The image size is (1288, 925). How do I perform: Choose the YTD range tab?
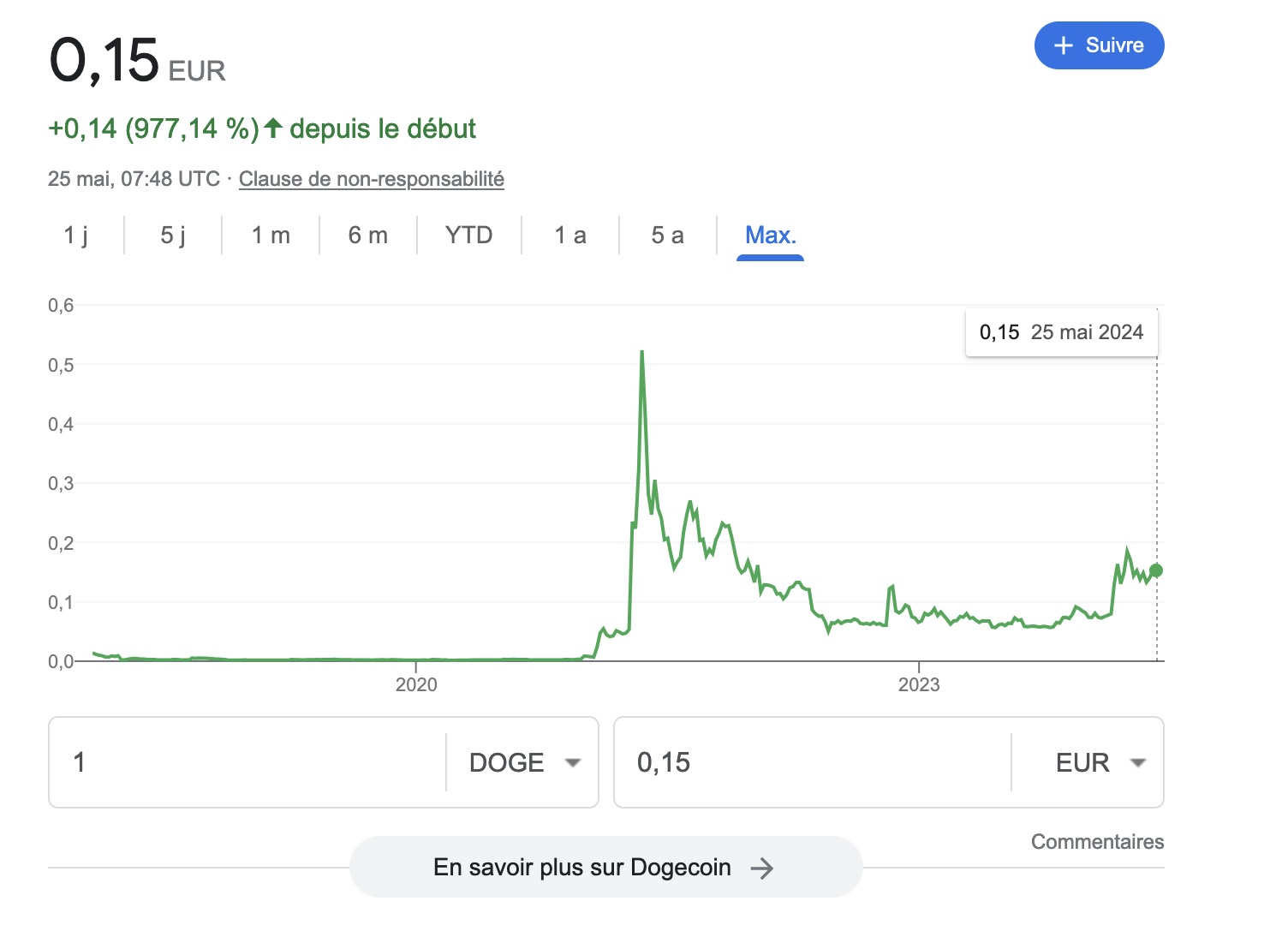point(469,236)
